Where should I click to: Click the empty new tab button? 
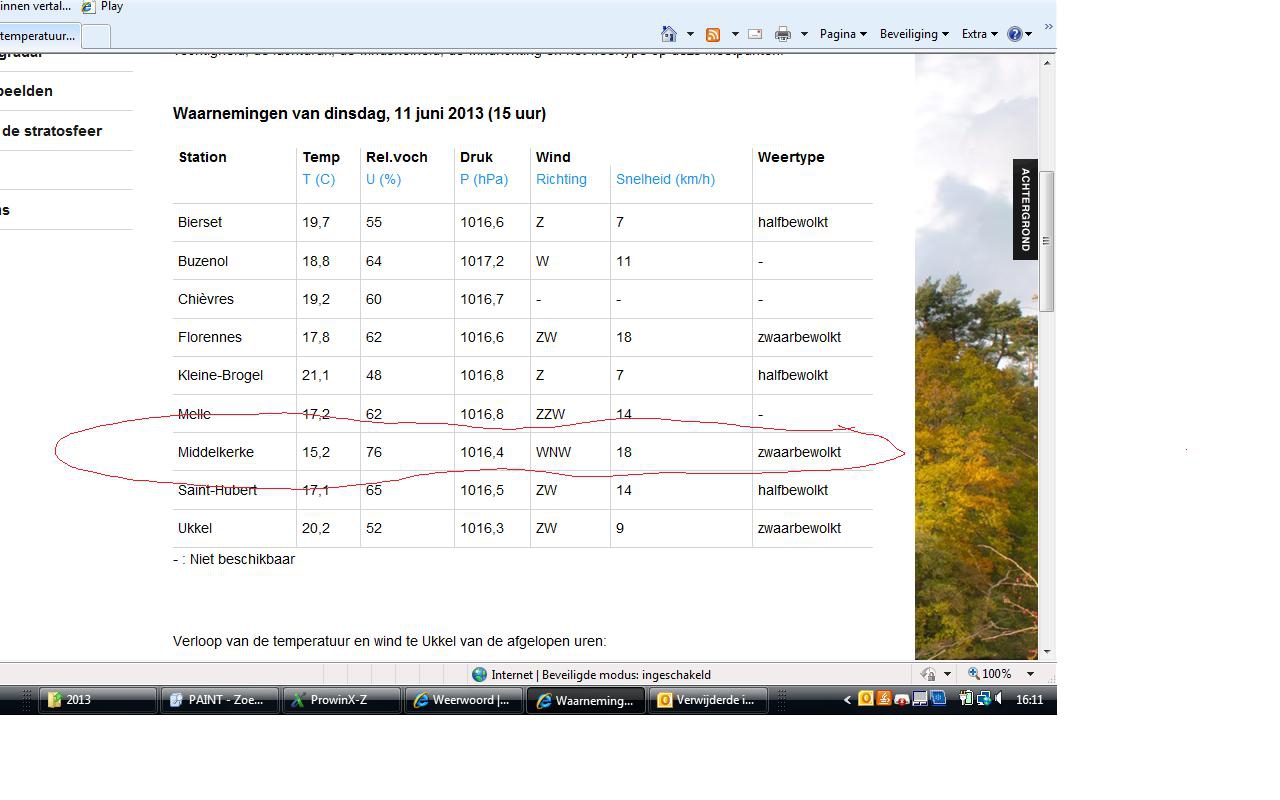click(96, 36)
